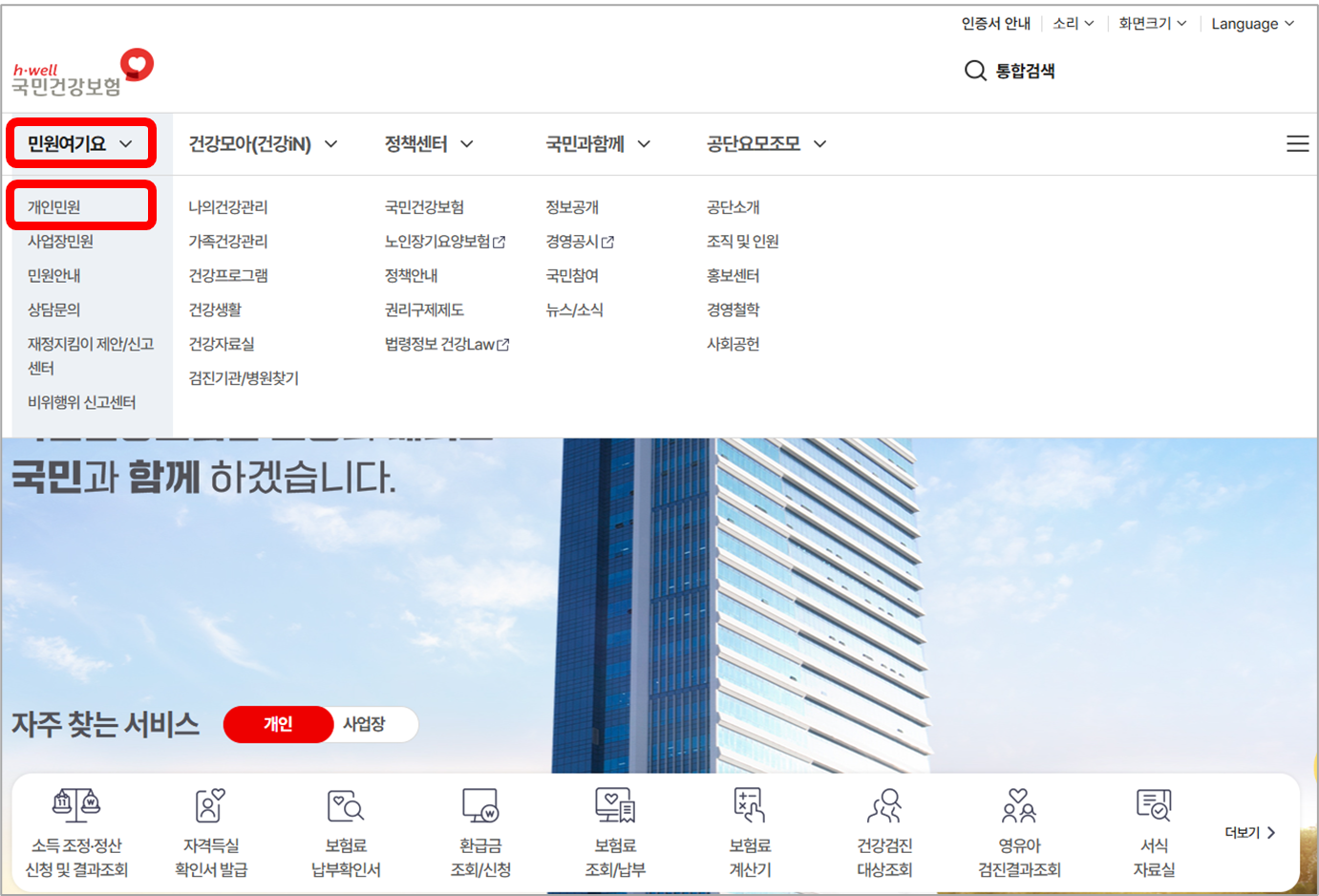Open 사회공헌 link
Screen dimensions: 1319x896
pos(734,345)
